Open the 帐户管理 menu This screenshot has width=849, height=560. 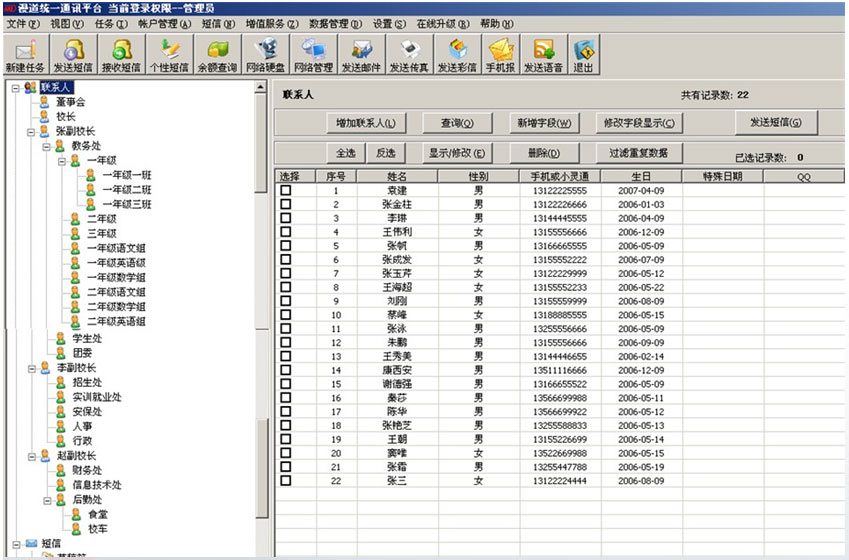tap(167, 23)
